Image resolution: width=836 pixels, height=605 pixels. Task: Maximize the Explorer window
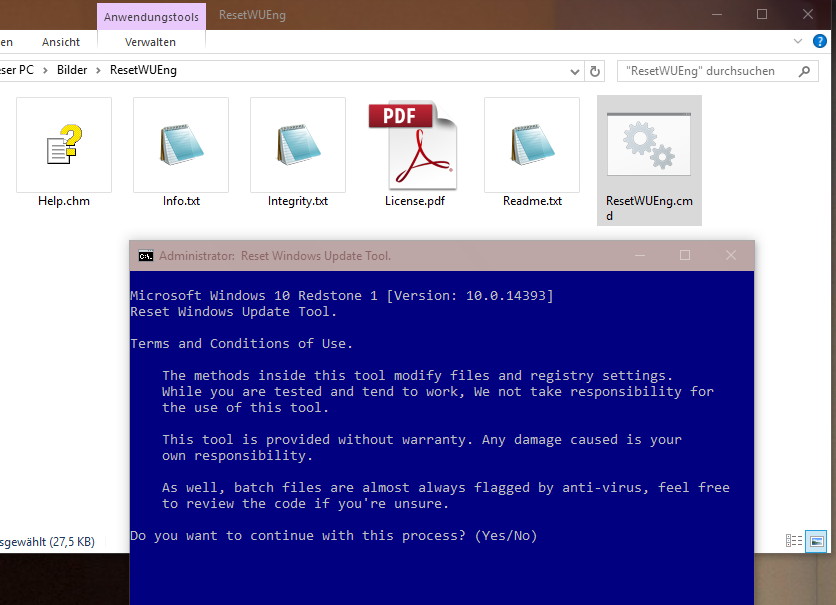click(x=762, y=14)
